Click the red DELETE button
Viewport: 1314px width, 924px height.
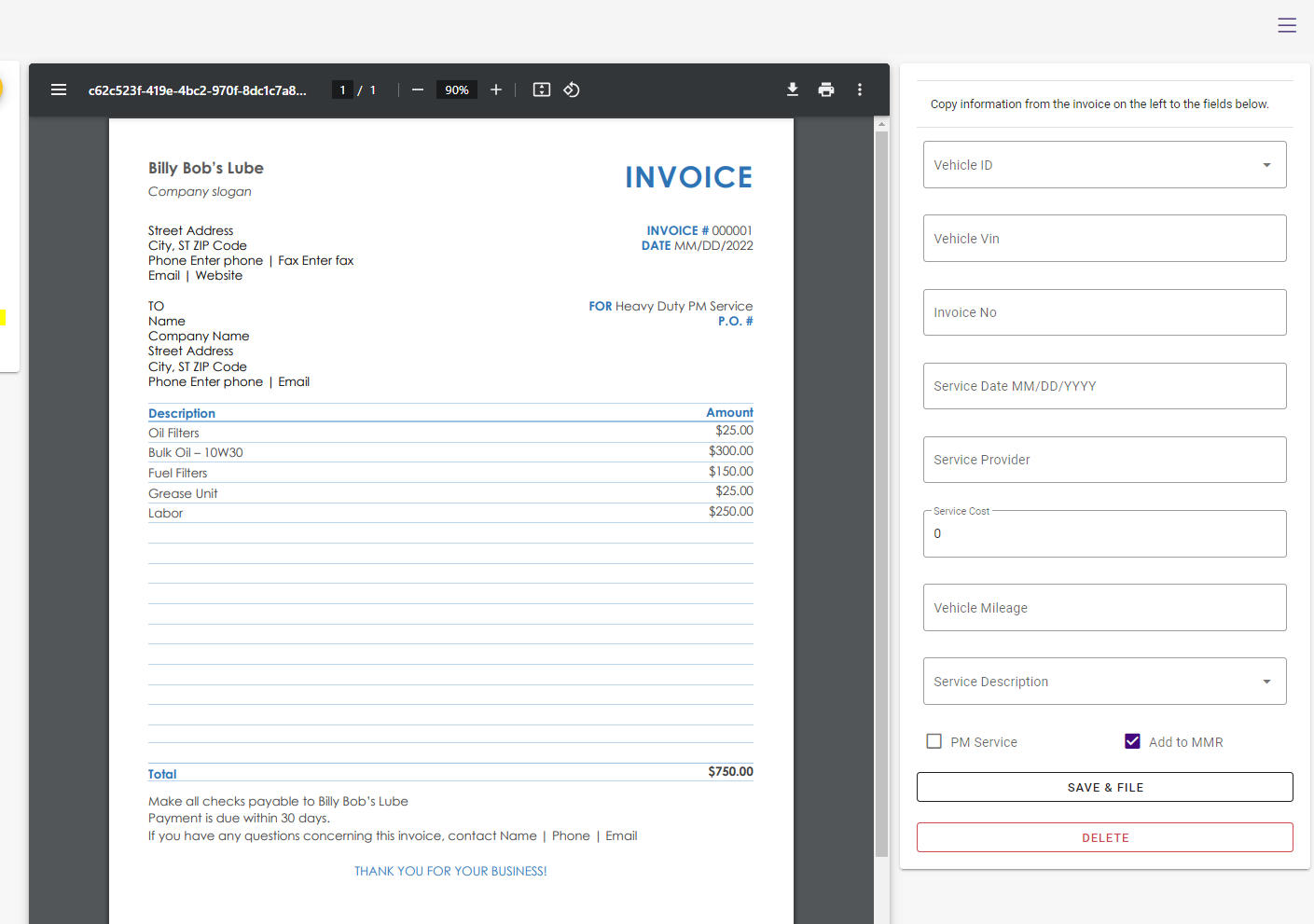click(x=1104, y=837)
